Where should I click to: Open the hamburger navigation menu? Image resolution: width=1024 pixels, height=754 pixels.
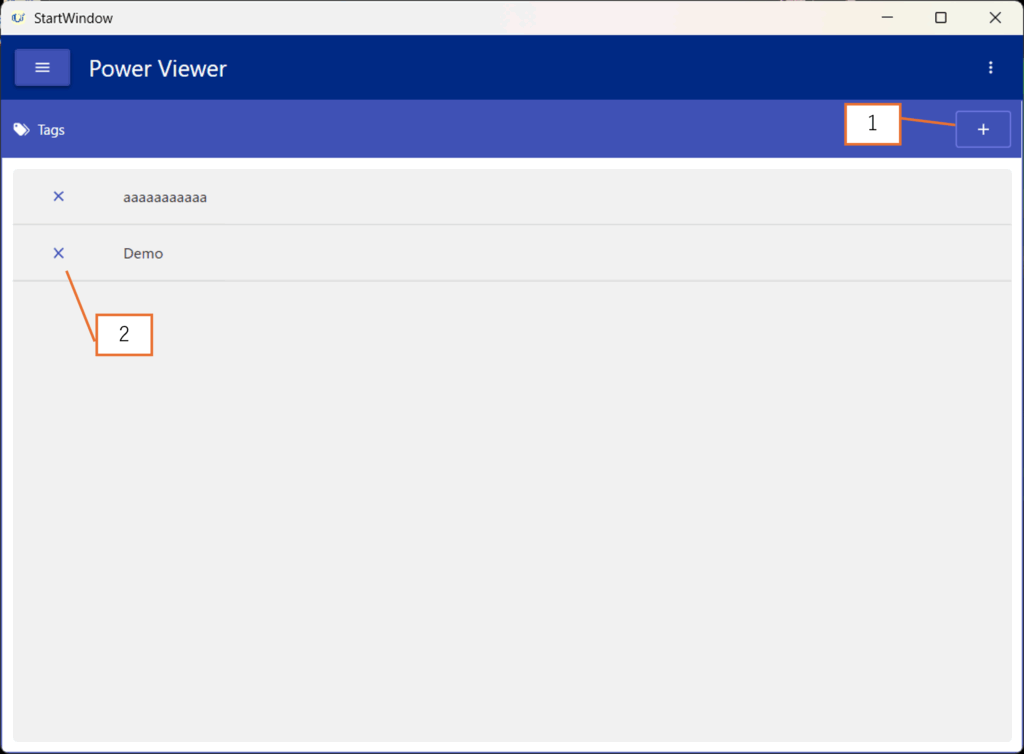tap(42, 68)
